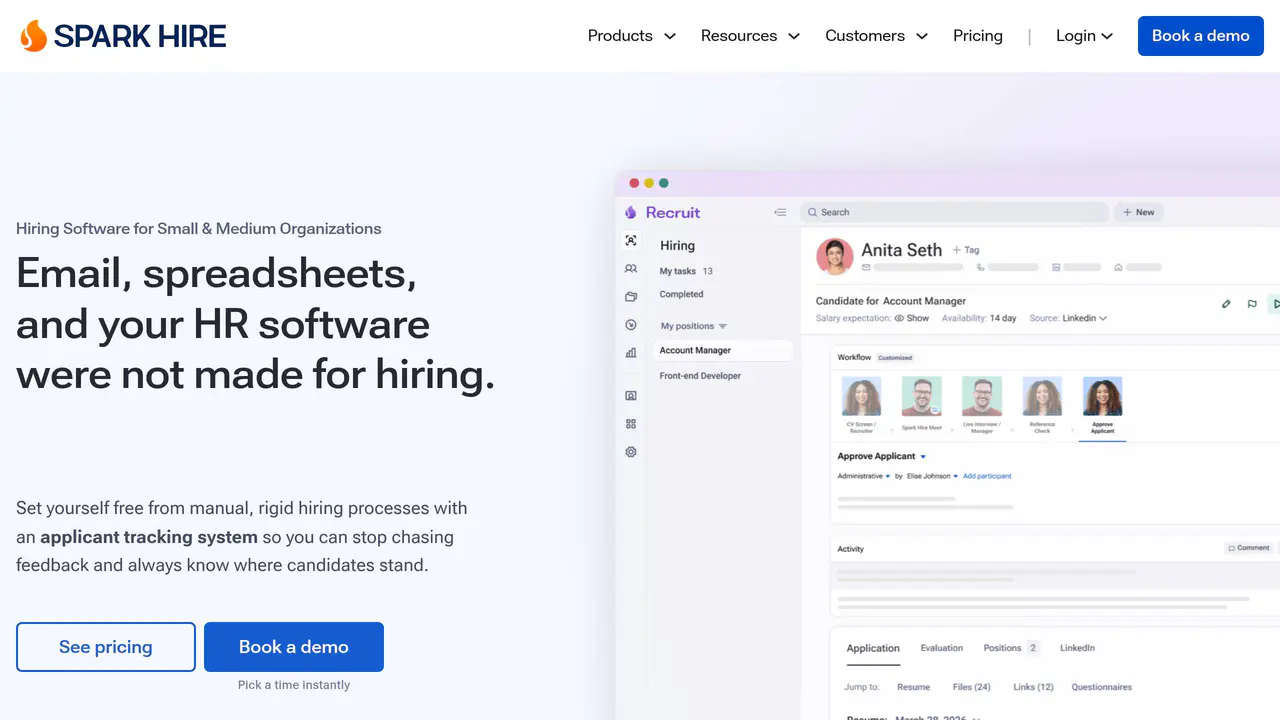Viewport: 1280px width, 720px height.
Task: Expand the Products menu
Action: pos(632,36)
